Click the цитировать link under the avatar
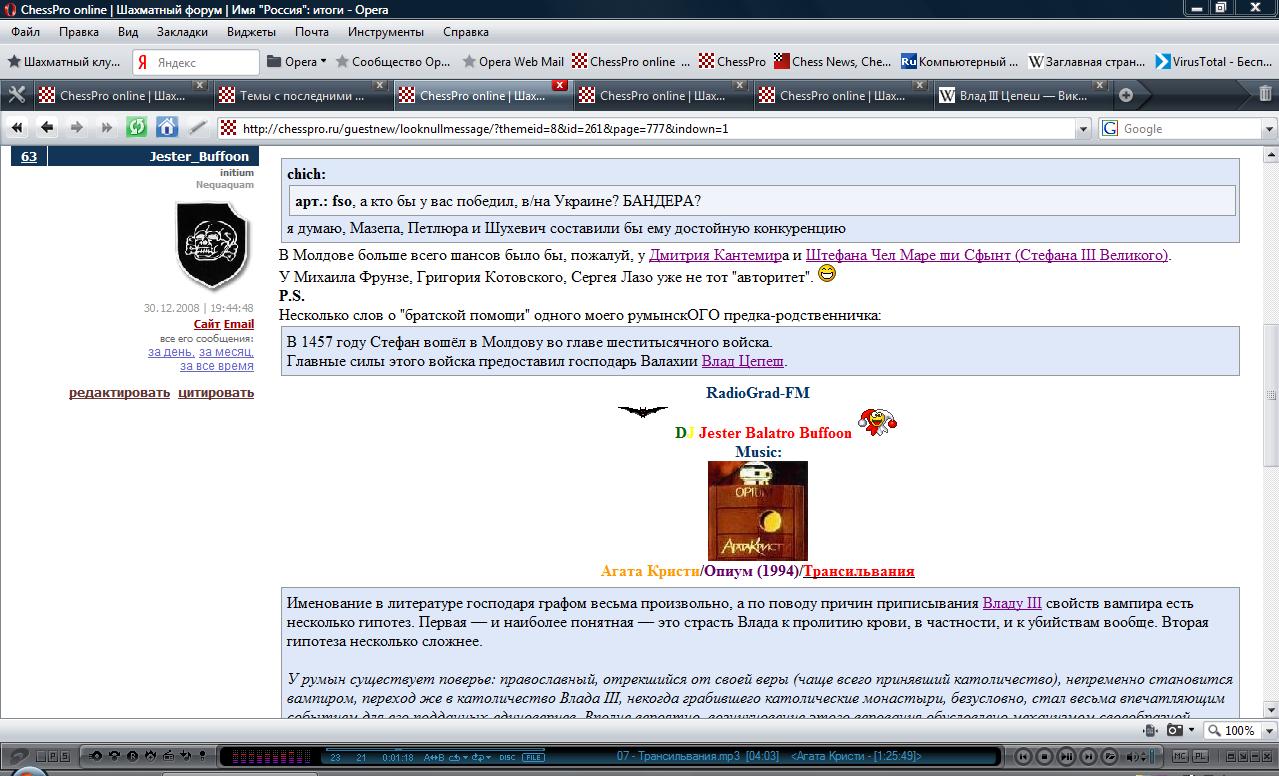Image resolution: width=1279 pixels, height=776 pixels. pos(216,392)
